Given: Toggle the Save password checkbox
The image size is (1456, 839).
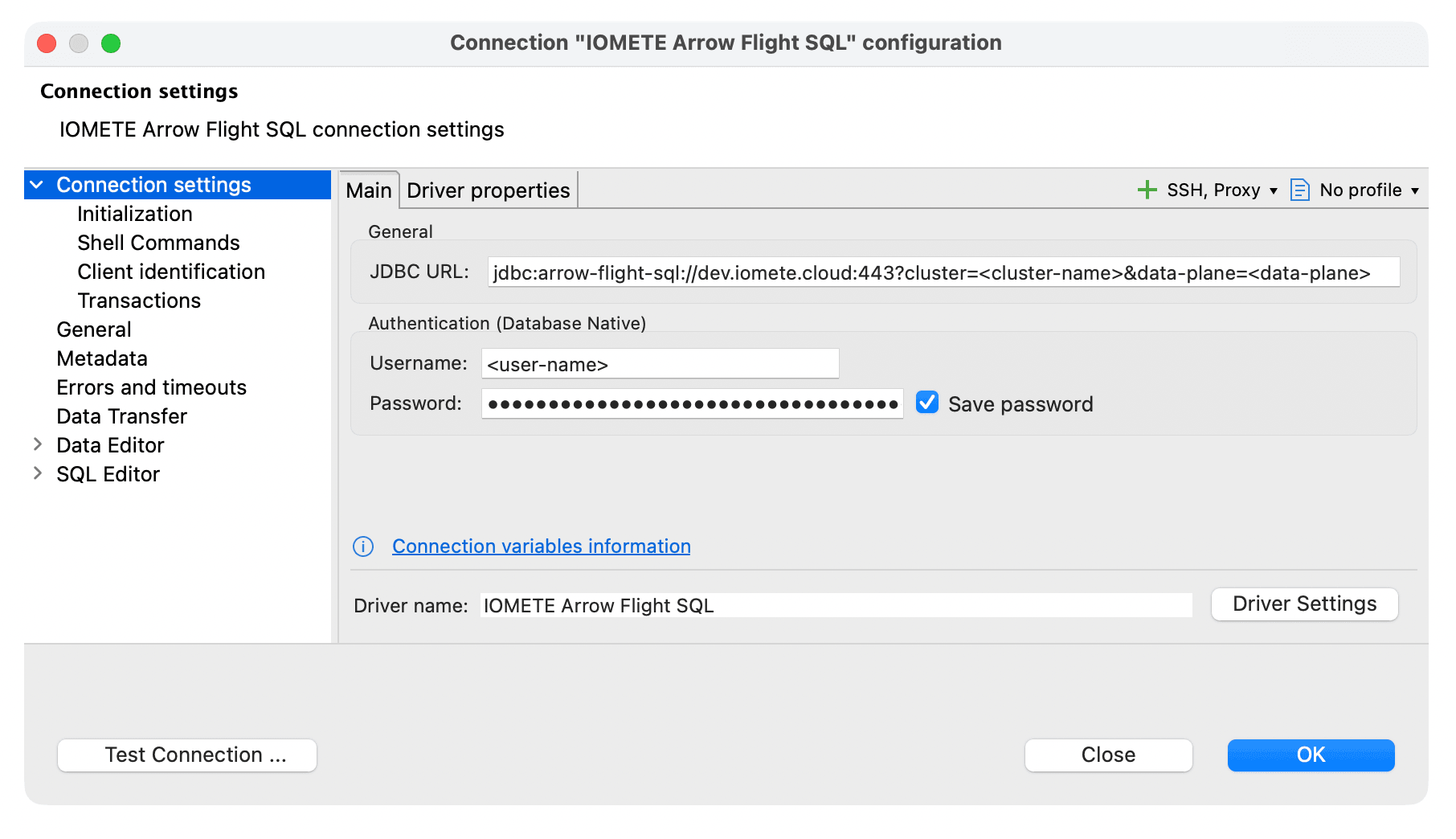Looking at the screenshot, I should click(927, 403).
